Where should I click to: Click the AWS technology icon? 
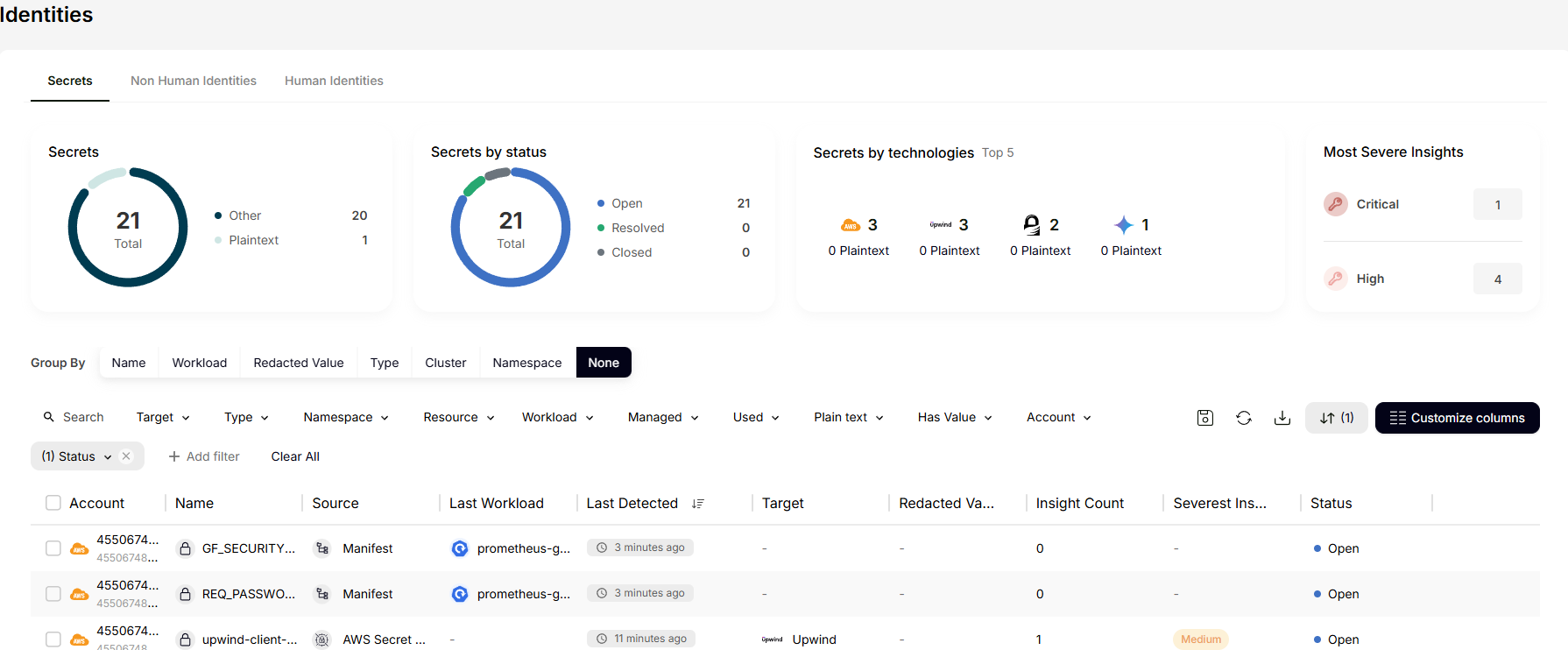[x=850, y=225]
